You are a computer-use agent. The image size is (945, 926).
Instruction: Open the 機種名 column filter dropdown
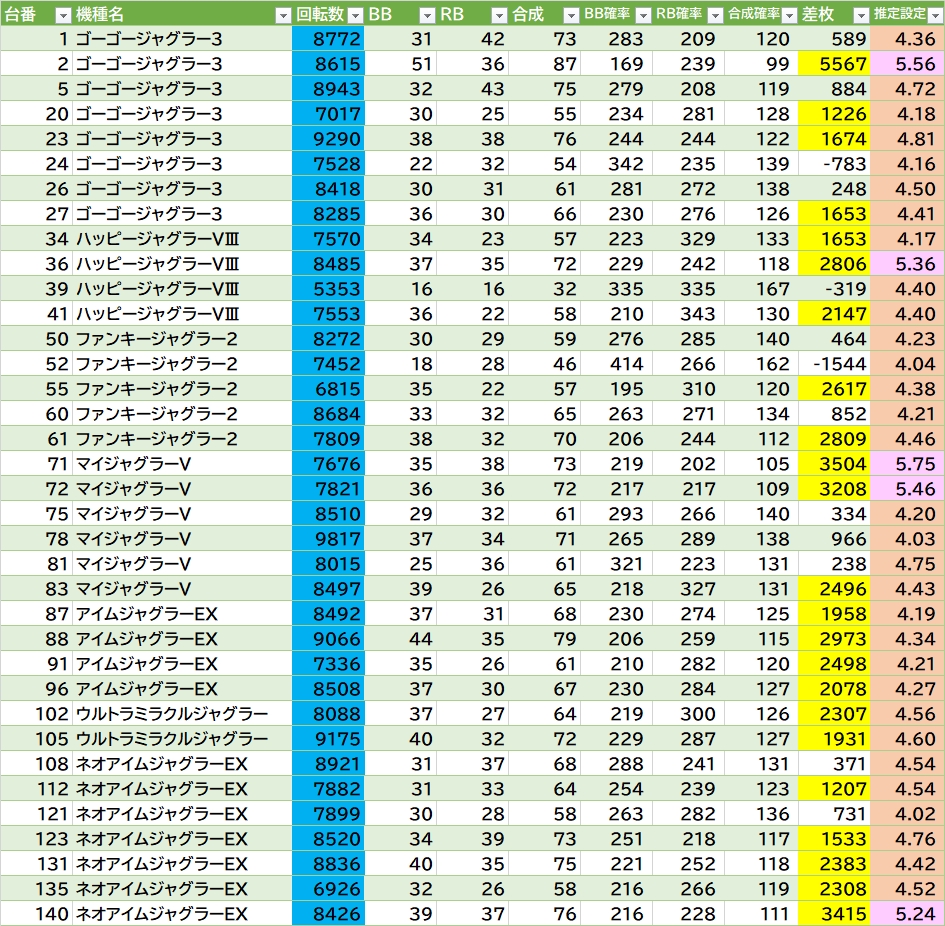282,15
